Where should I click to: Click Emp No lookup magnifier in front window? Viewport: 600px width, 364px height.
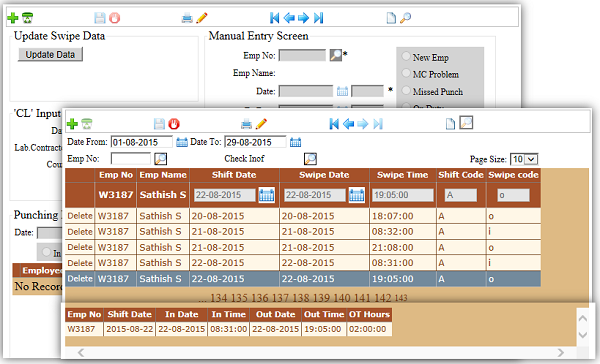(160, 159)
